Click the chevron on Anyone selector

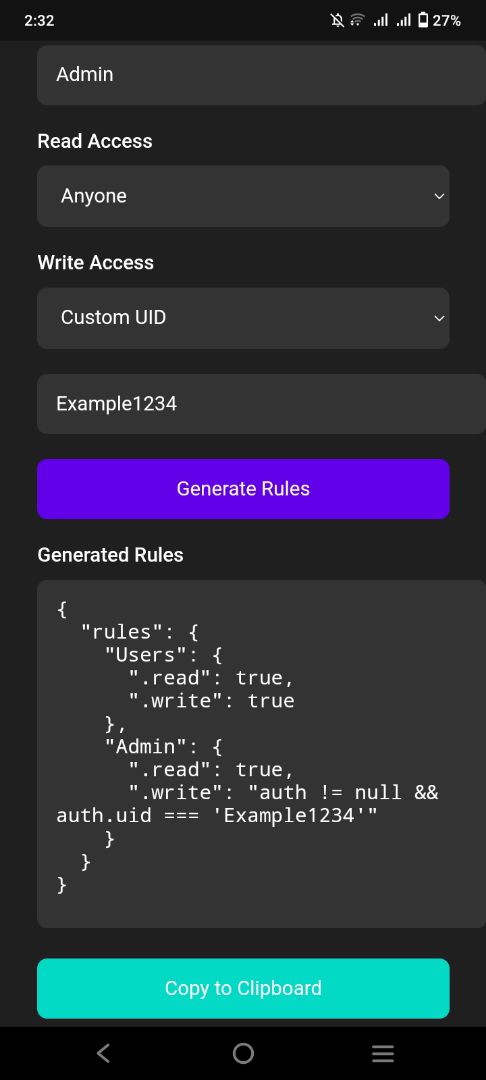click(x=439, y=196)
